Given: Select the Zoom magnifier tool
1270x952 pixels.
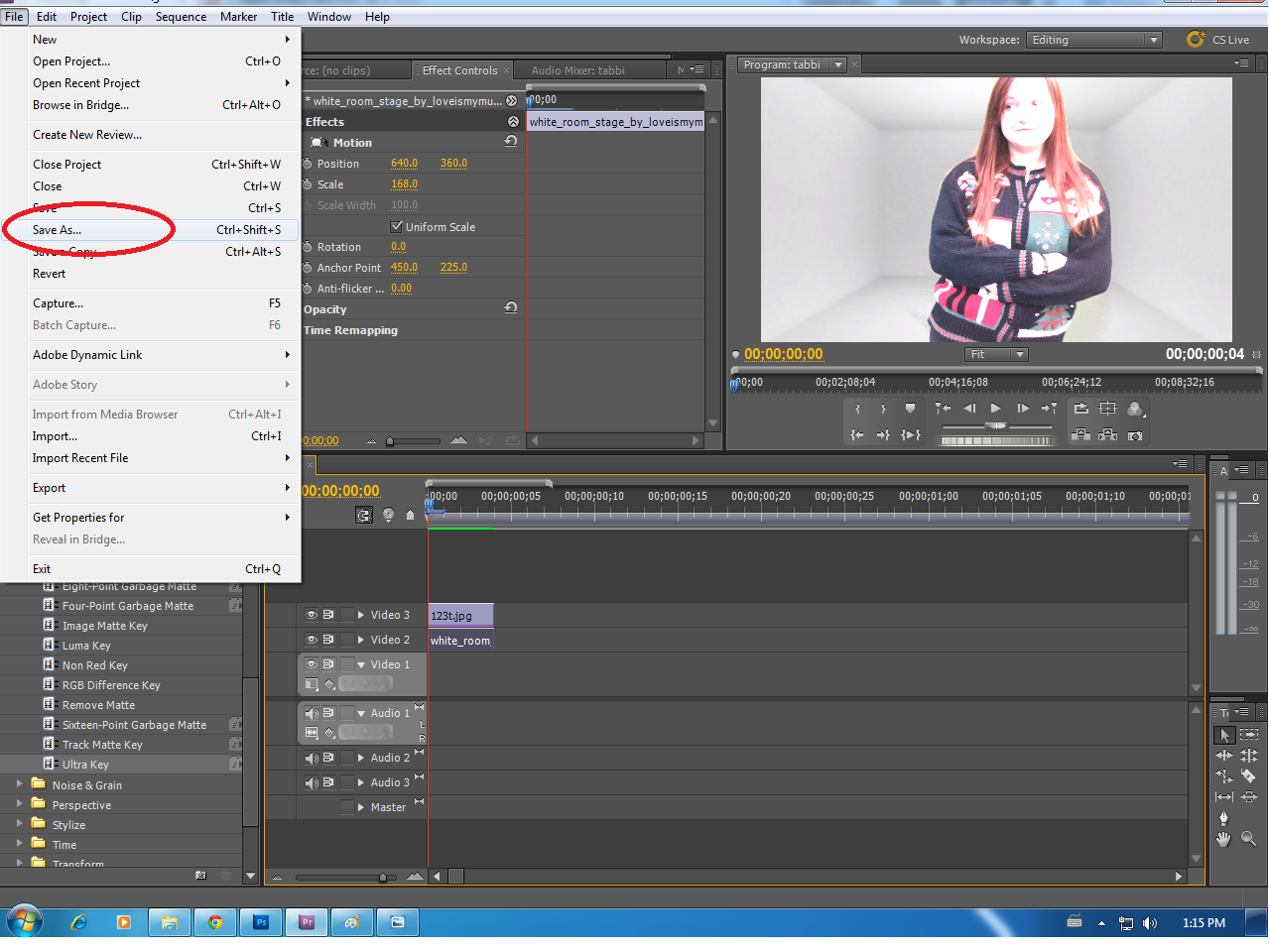Looking at the screenshot, I should [1249, 839].
